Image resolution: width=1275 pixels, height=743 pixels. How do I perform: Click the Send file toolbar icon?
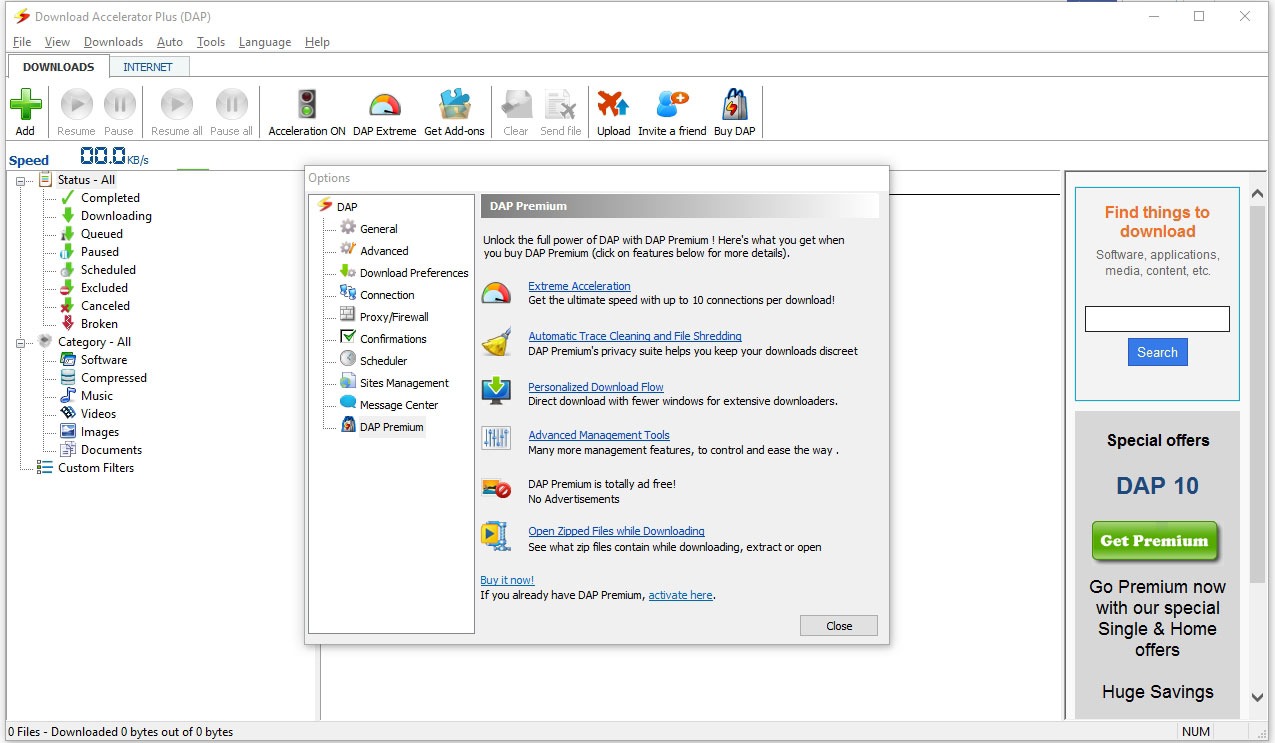pyautogui.click(x=560, y=105)
